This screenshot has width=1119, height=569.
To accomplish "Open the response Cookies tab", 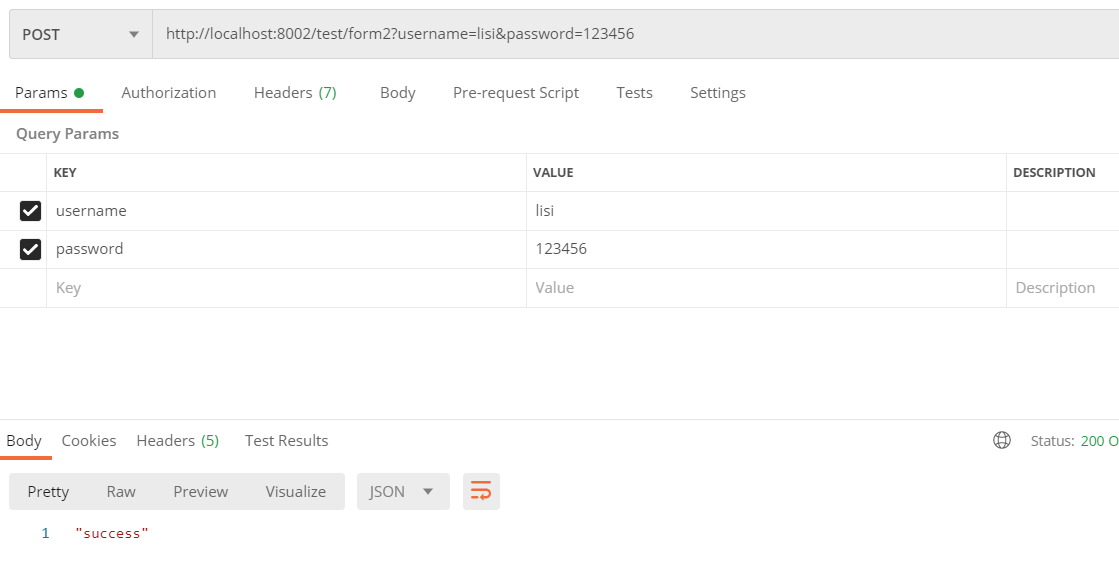I will tap(88, 440).
